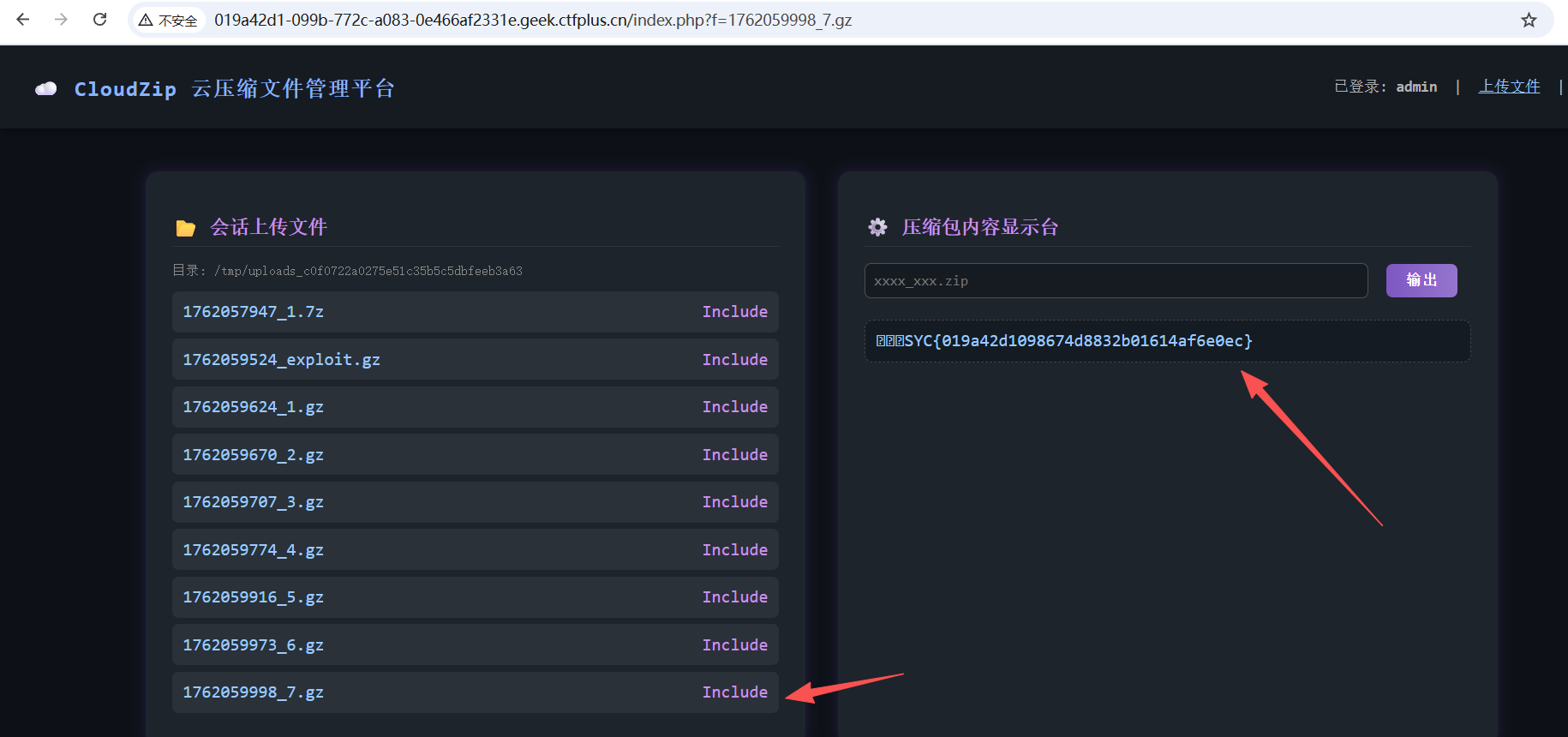Bookmark this page with star icon

click(1529, 20)
